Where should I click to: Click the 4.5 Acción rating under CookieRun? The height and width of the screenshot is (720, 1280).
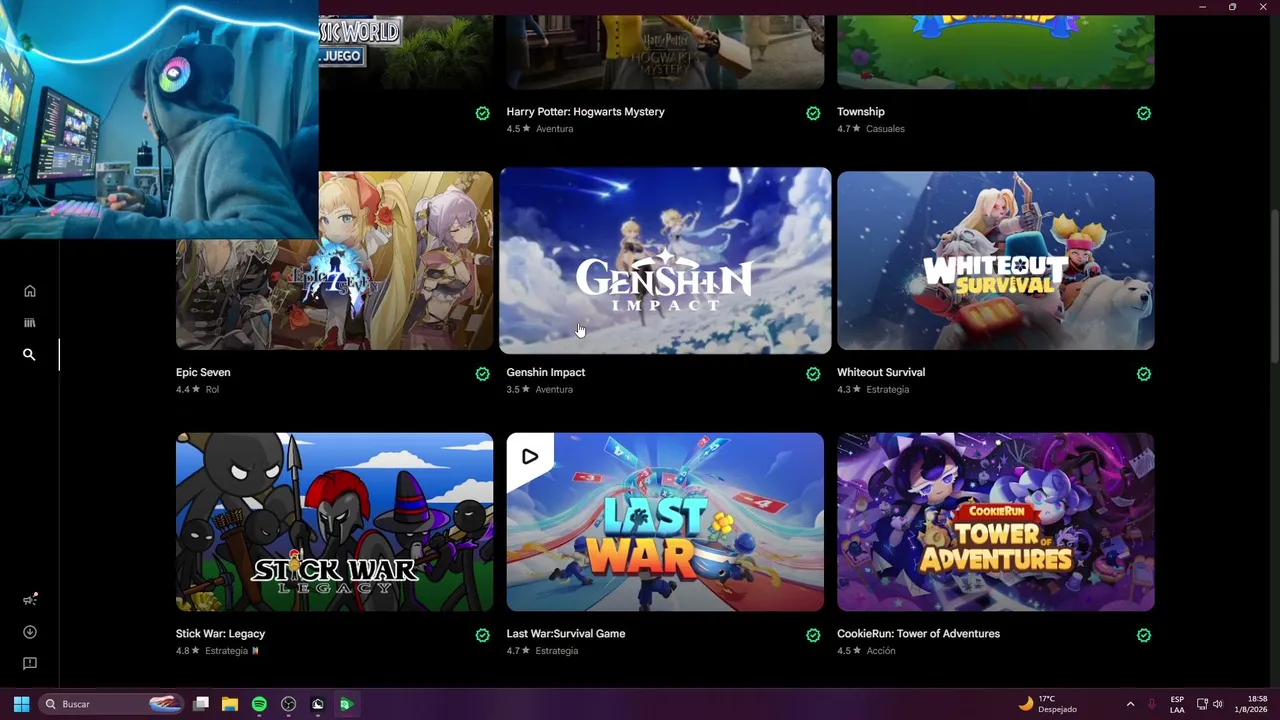click(x=866, y=650)
